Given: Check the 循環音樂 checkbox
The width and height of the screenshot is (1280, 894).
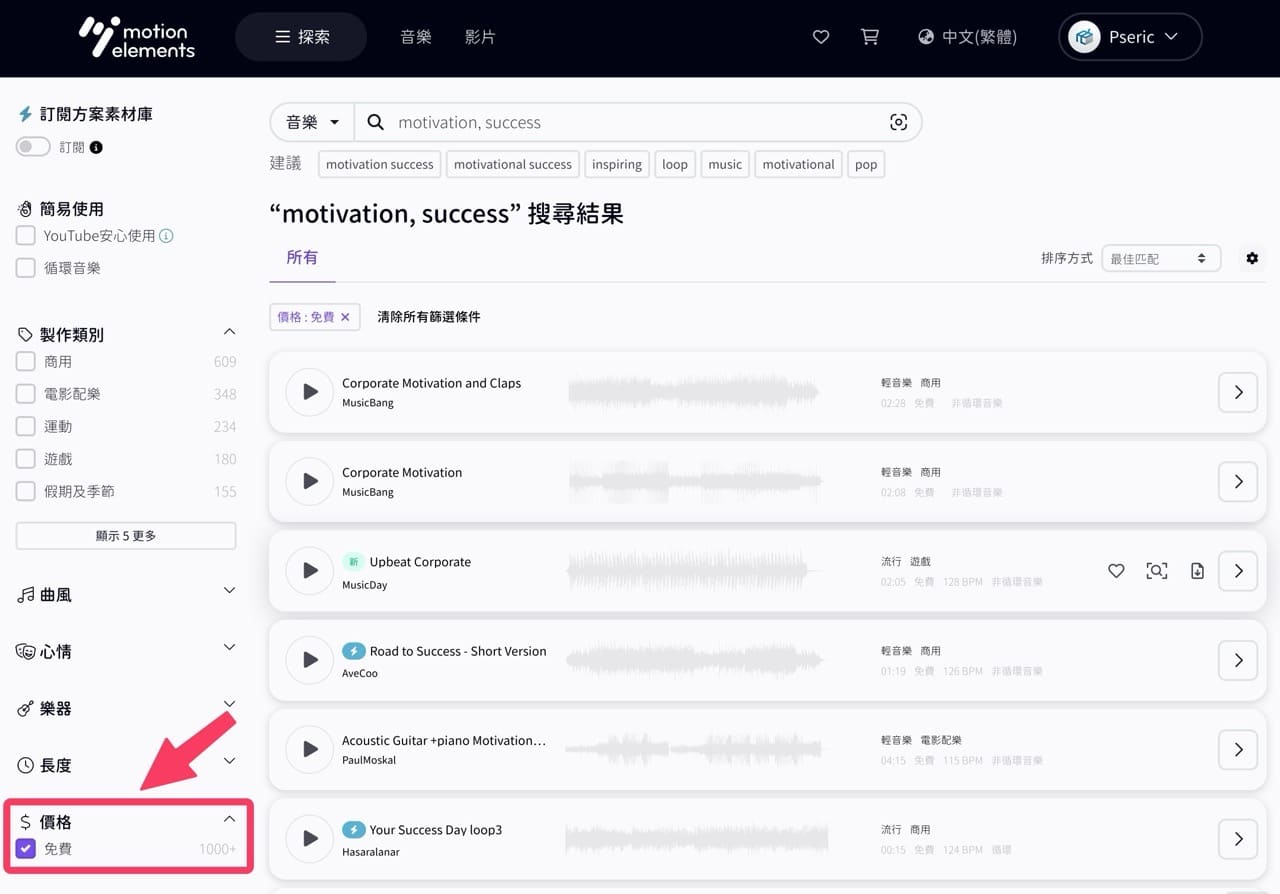Looking at the screenshot, I should pos(26,268).
